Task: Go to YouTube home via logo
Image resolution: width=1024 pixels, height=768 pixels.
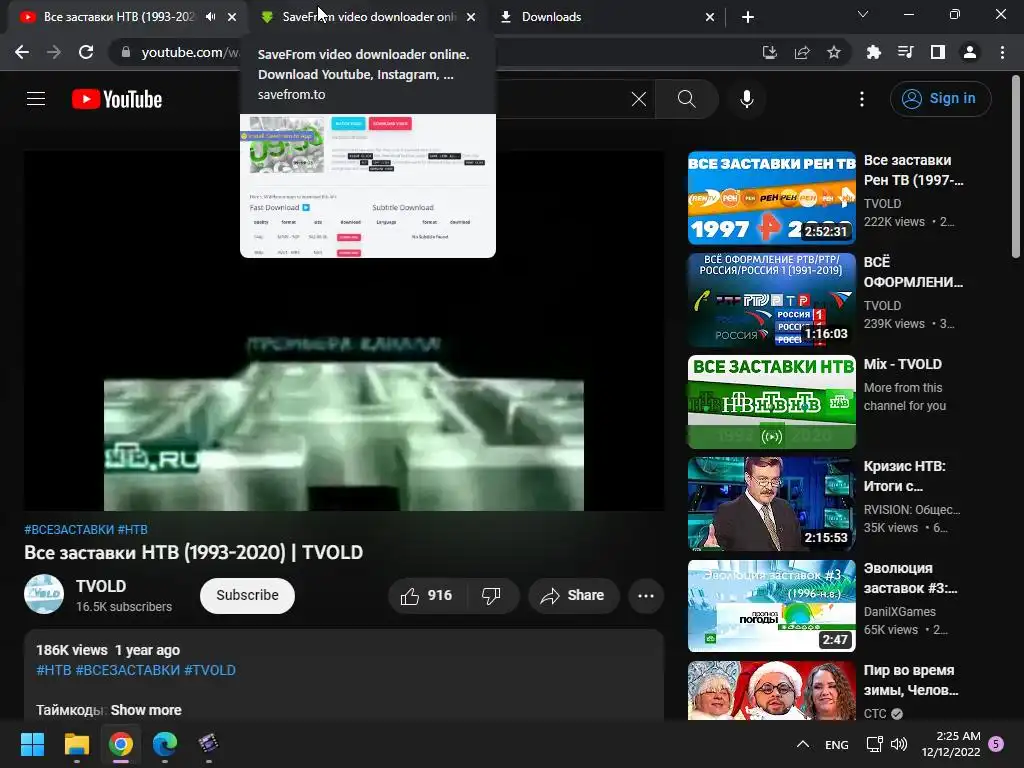Action: click(117, 99)
